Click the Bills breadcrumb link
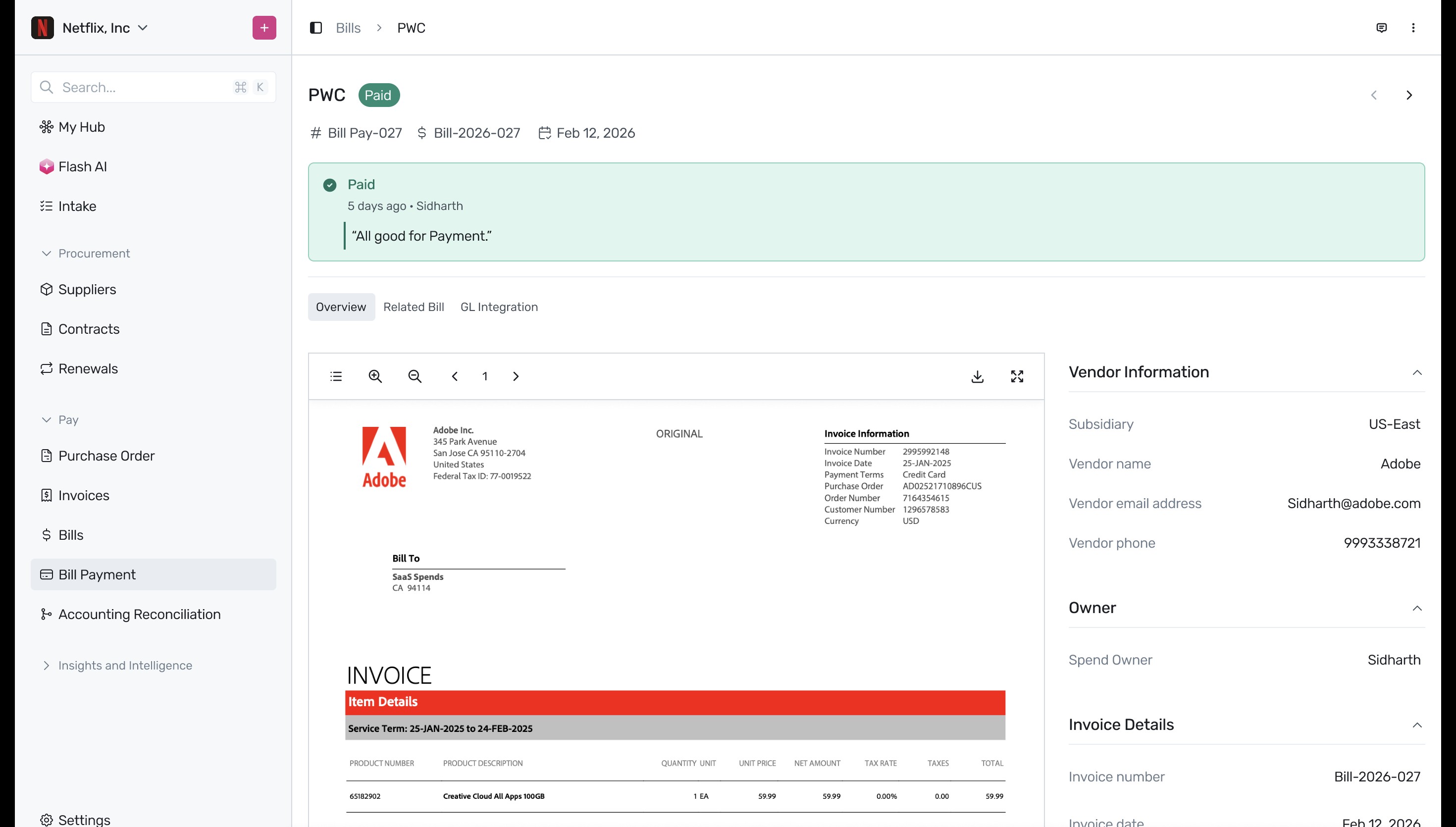Screen dimensions: 1456x827 point(348,28)
